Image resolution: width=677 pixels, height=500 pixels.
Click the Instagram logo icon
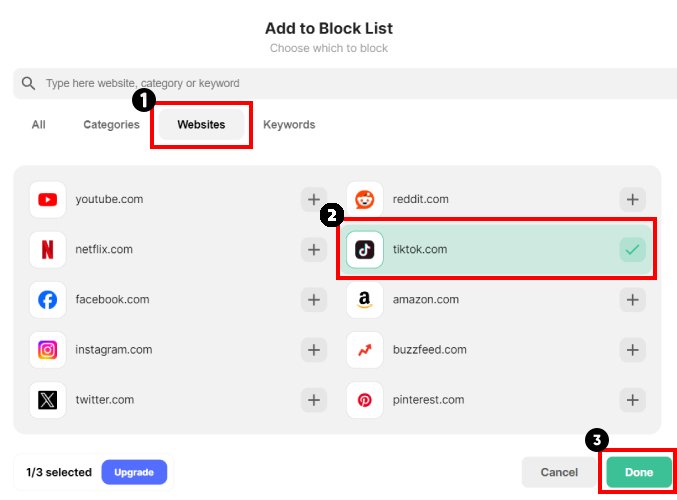(48, 349)
